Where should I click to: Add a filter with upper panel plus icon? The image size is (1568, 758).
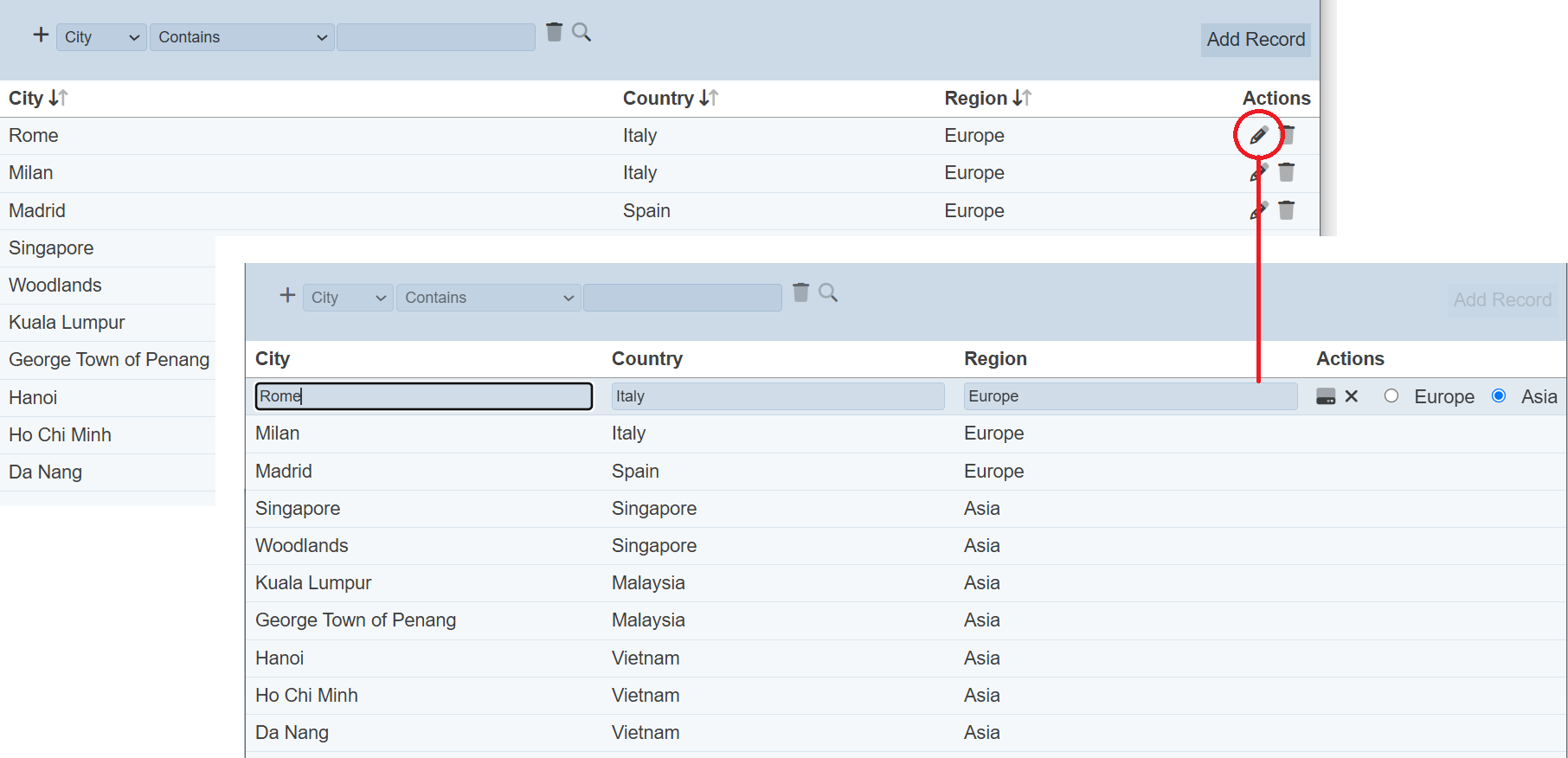[41, 35]
